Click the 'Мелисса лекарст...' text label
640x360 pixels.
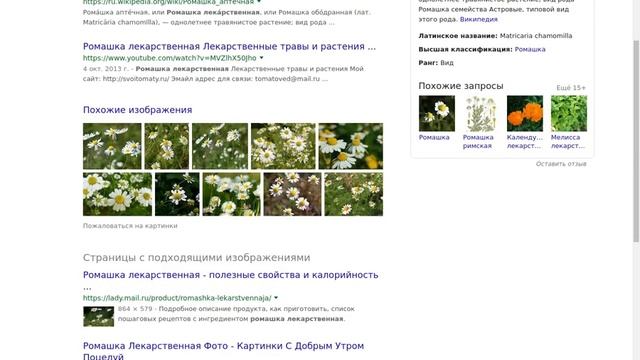[568, 142]
